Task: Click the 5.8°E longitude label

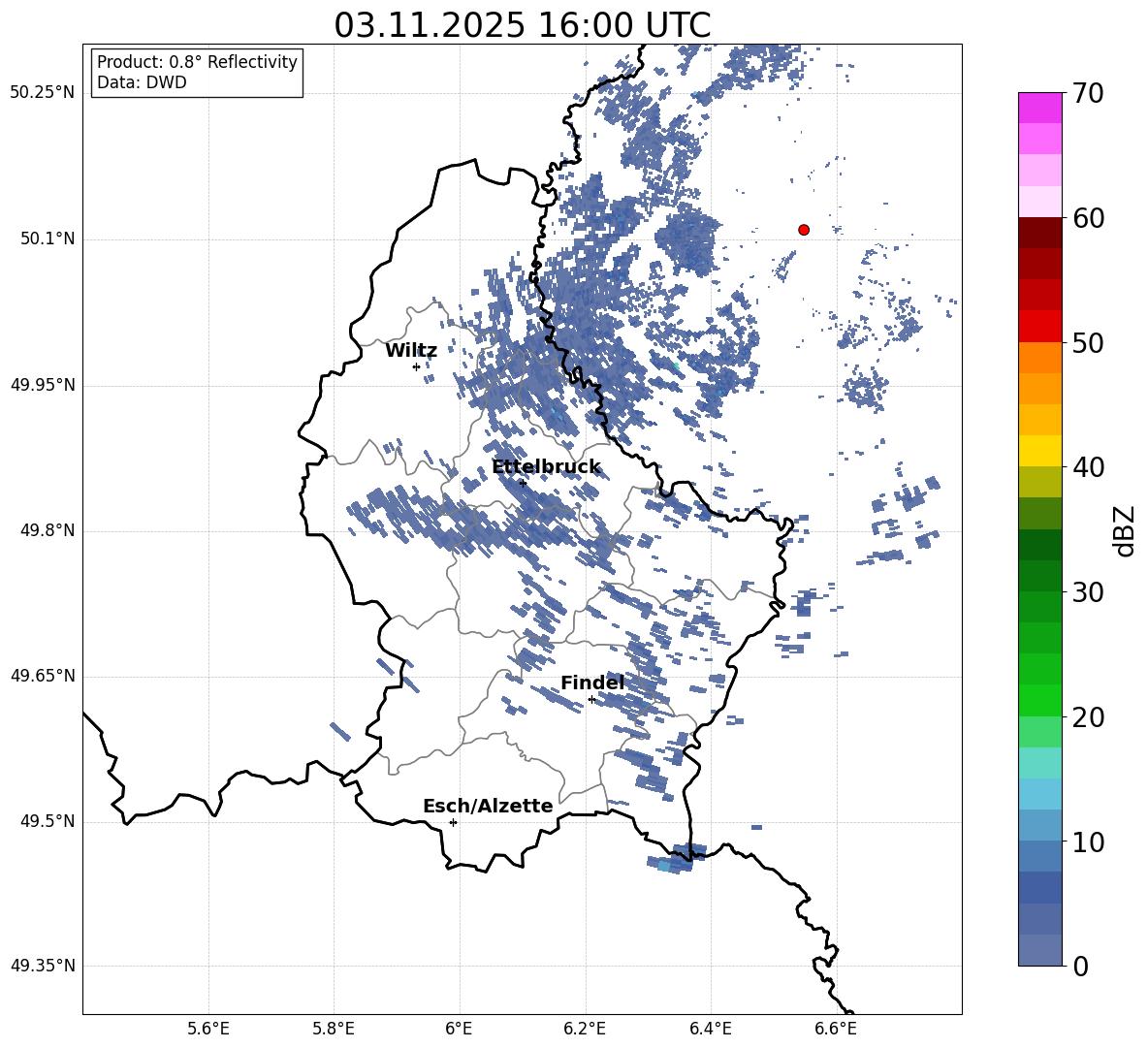Action: (x=334, y=1029)
